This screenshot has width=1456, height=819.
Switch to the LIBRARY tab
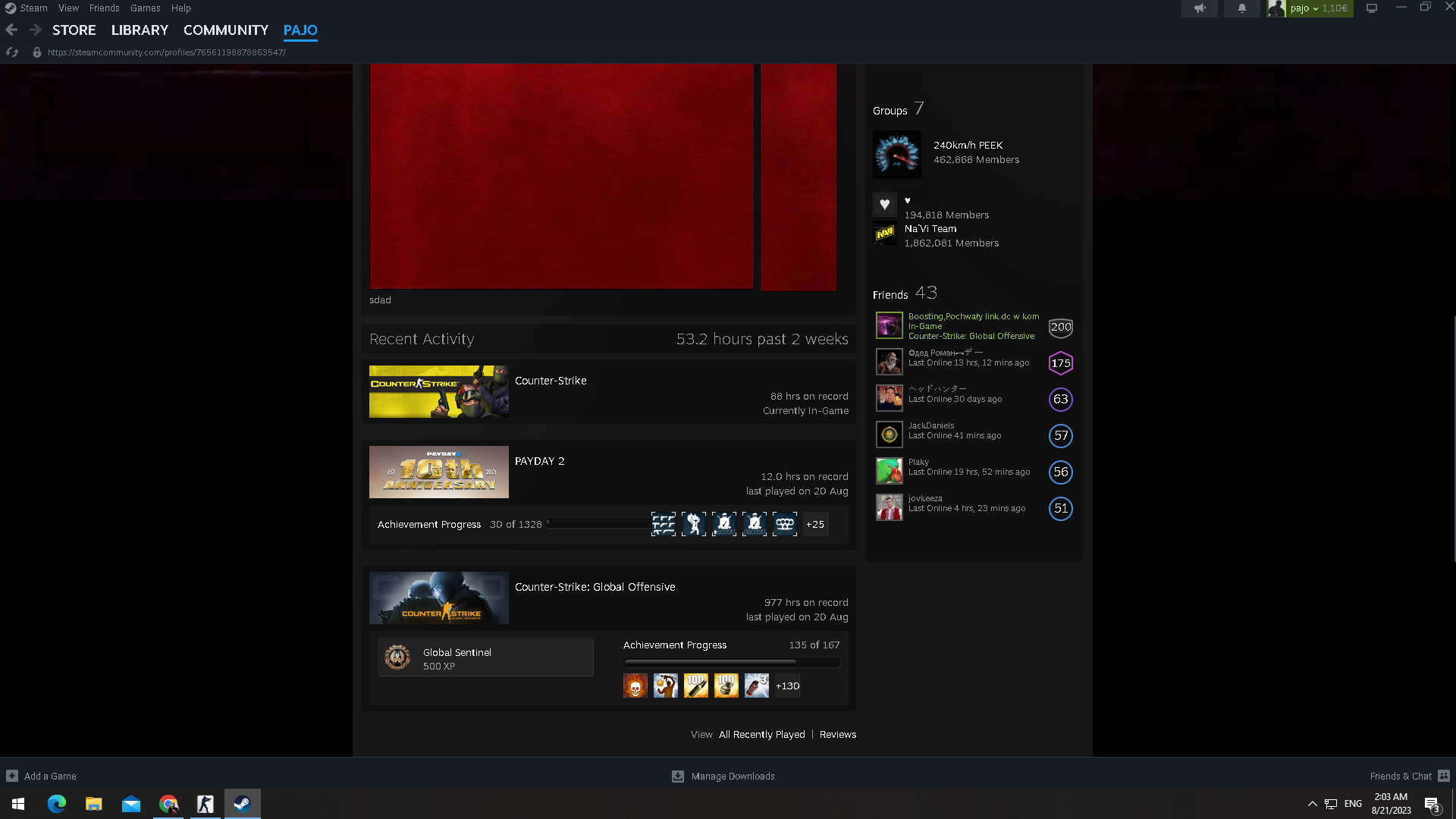click(x=140, y=30)
